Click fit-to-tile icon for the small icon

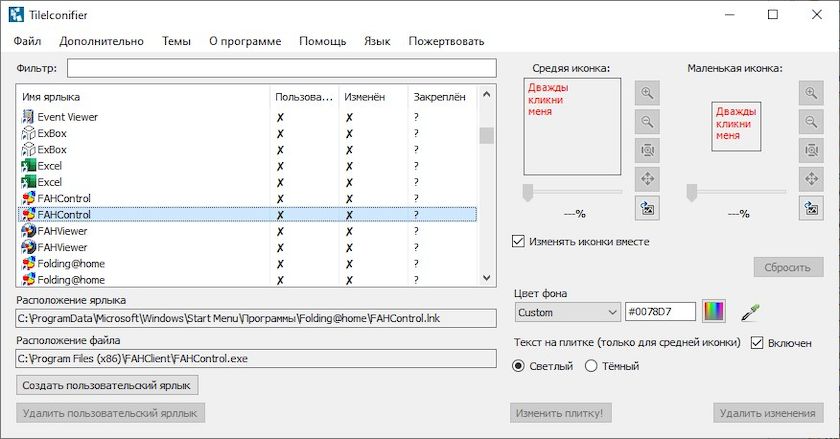811,151
